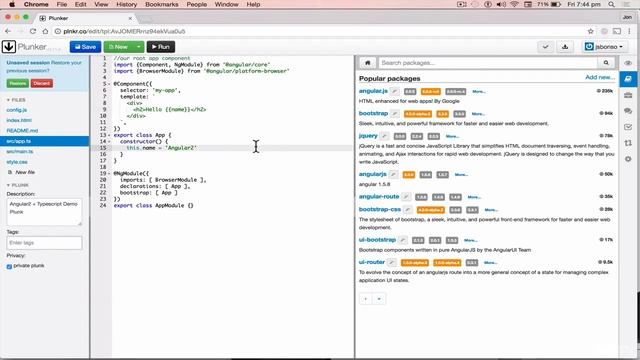The width and height of the screenshot is (640, 360).
Task: Collapse the FILES section
Action: [16, 100]
